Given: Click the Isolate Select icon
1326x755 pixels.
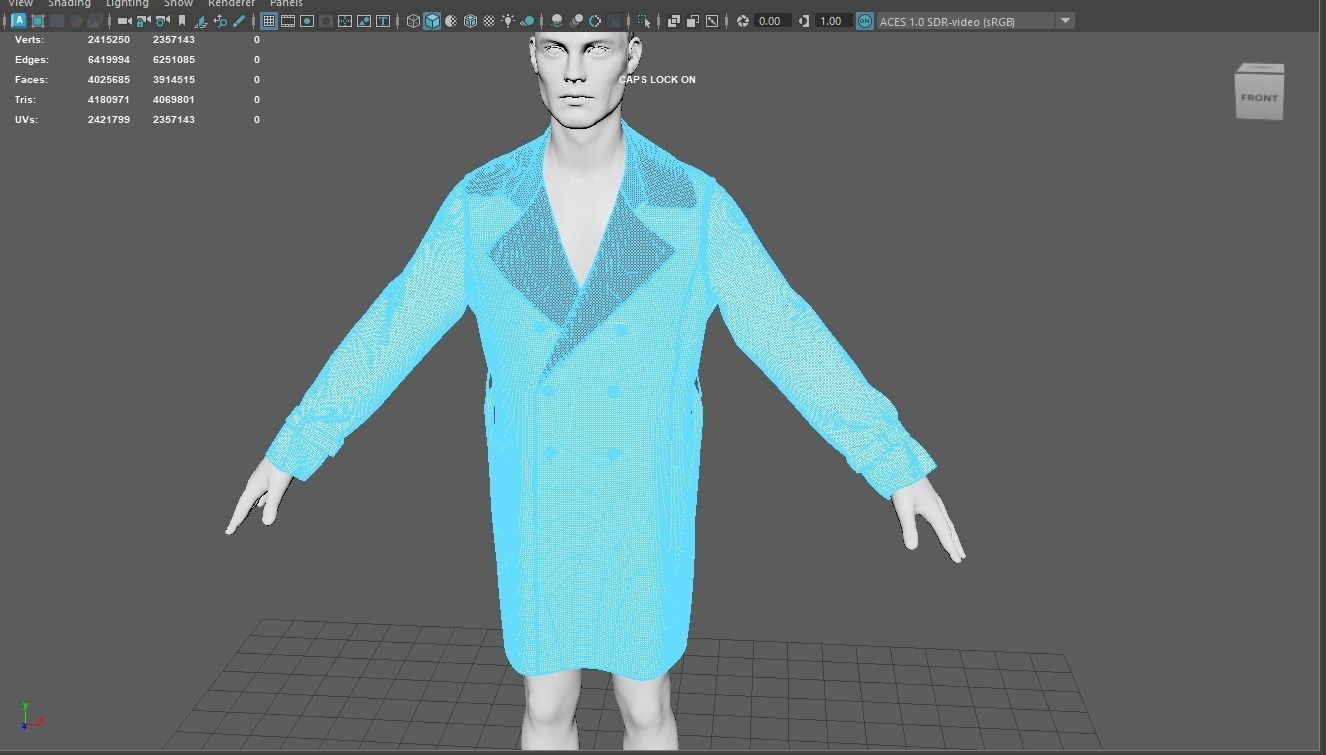Looking at the screenshot, I should [644, 21].
